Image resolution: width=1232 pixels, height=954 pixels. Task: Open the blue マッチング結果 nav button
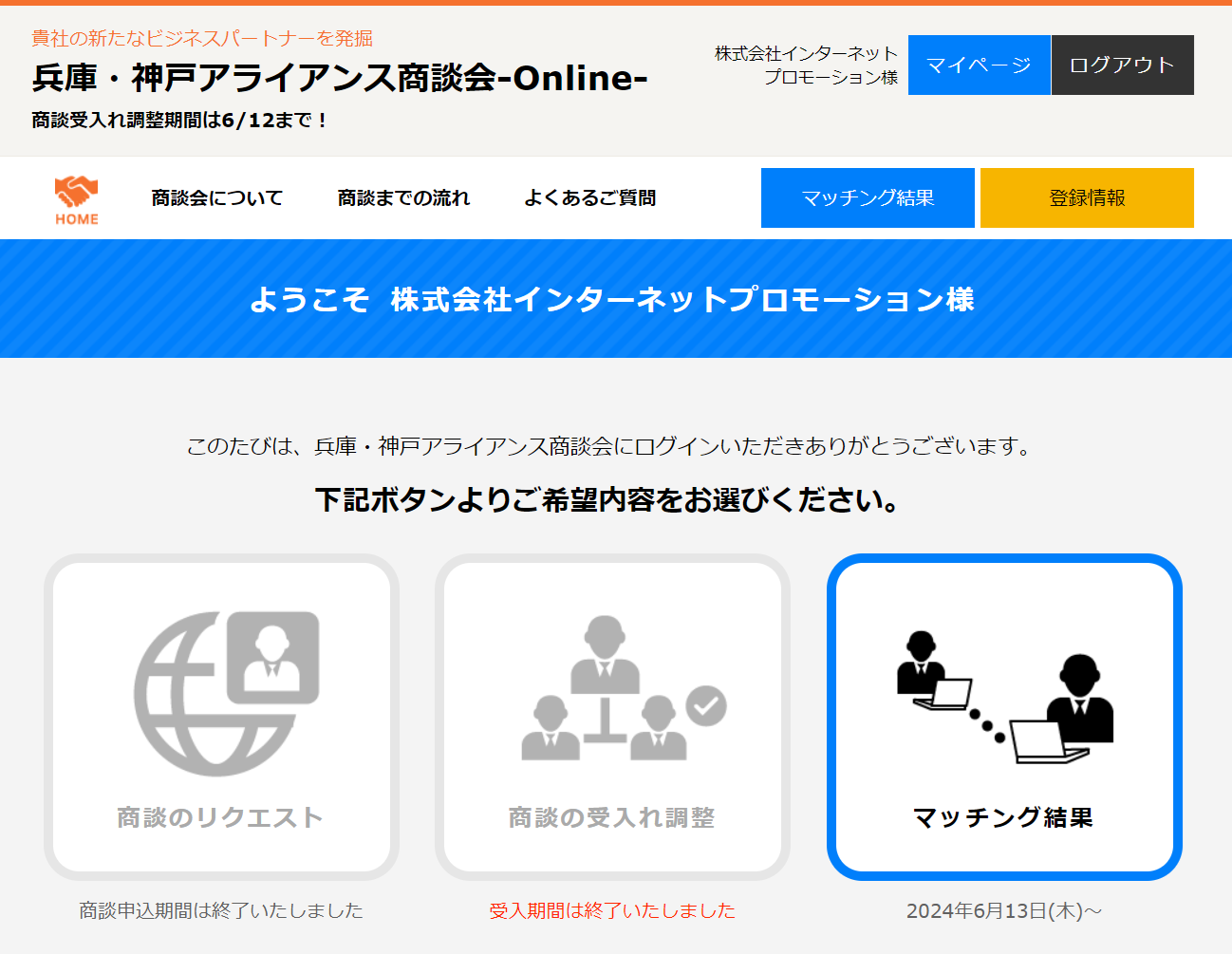tap(868, 197)
